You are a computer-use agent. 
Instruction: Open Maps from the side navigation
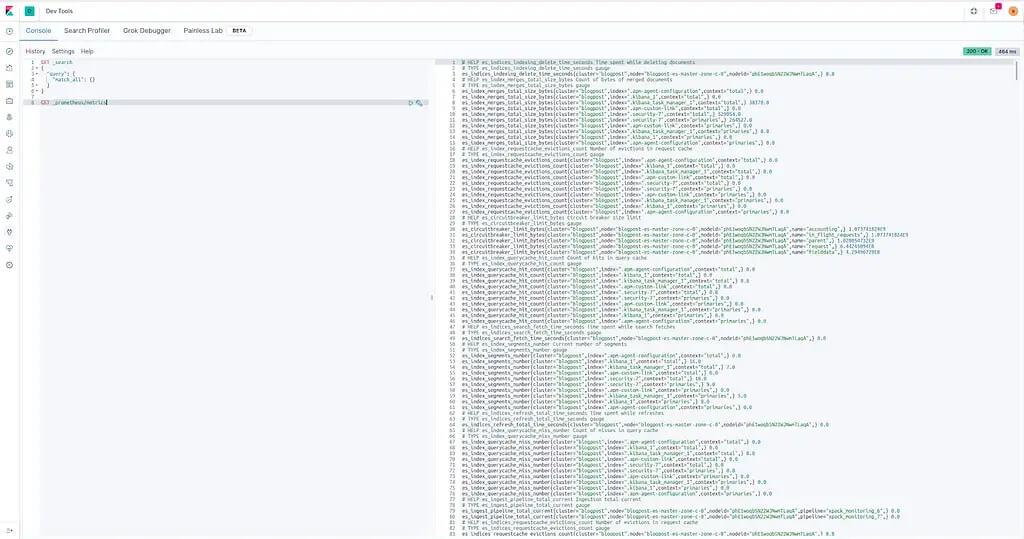(9, 117)
